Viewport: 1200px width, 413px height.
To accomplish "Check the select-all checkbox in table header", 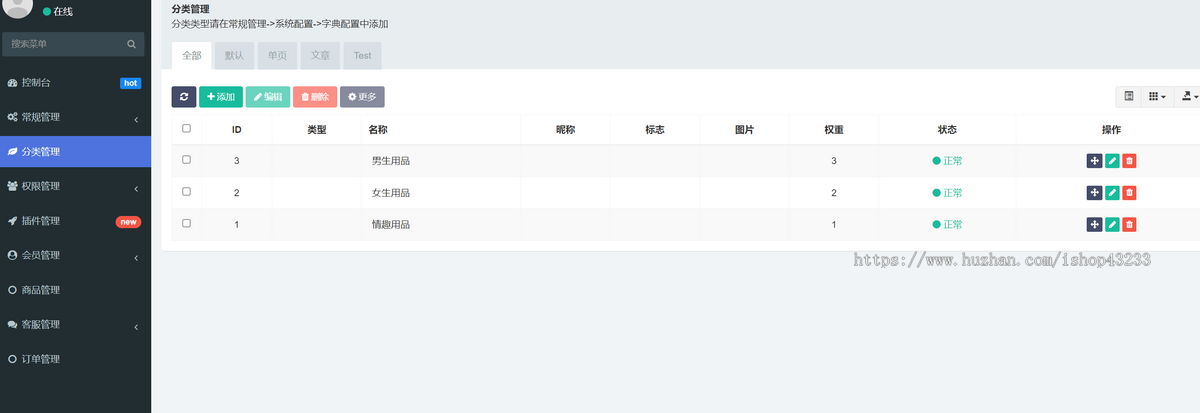I will (x=186, y=129).
